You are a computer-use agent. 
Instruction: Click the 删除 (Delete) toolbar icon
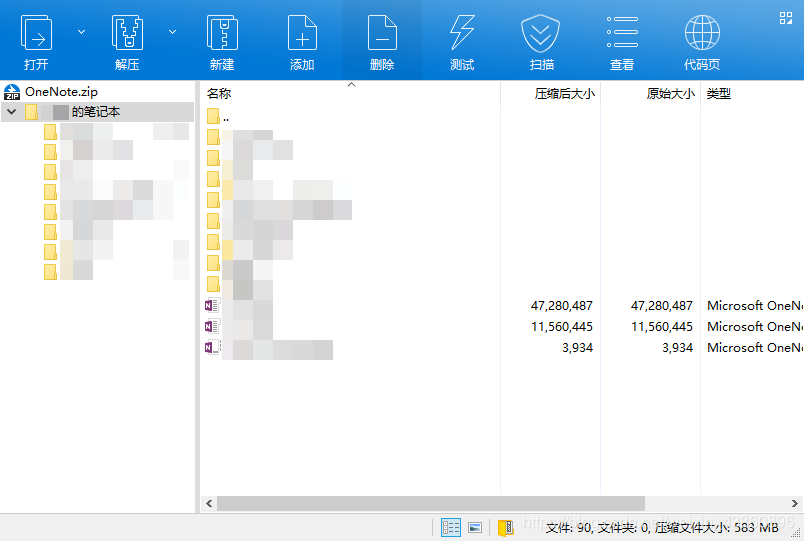click(x=382, y=33)
